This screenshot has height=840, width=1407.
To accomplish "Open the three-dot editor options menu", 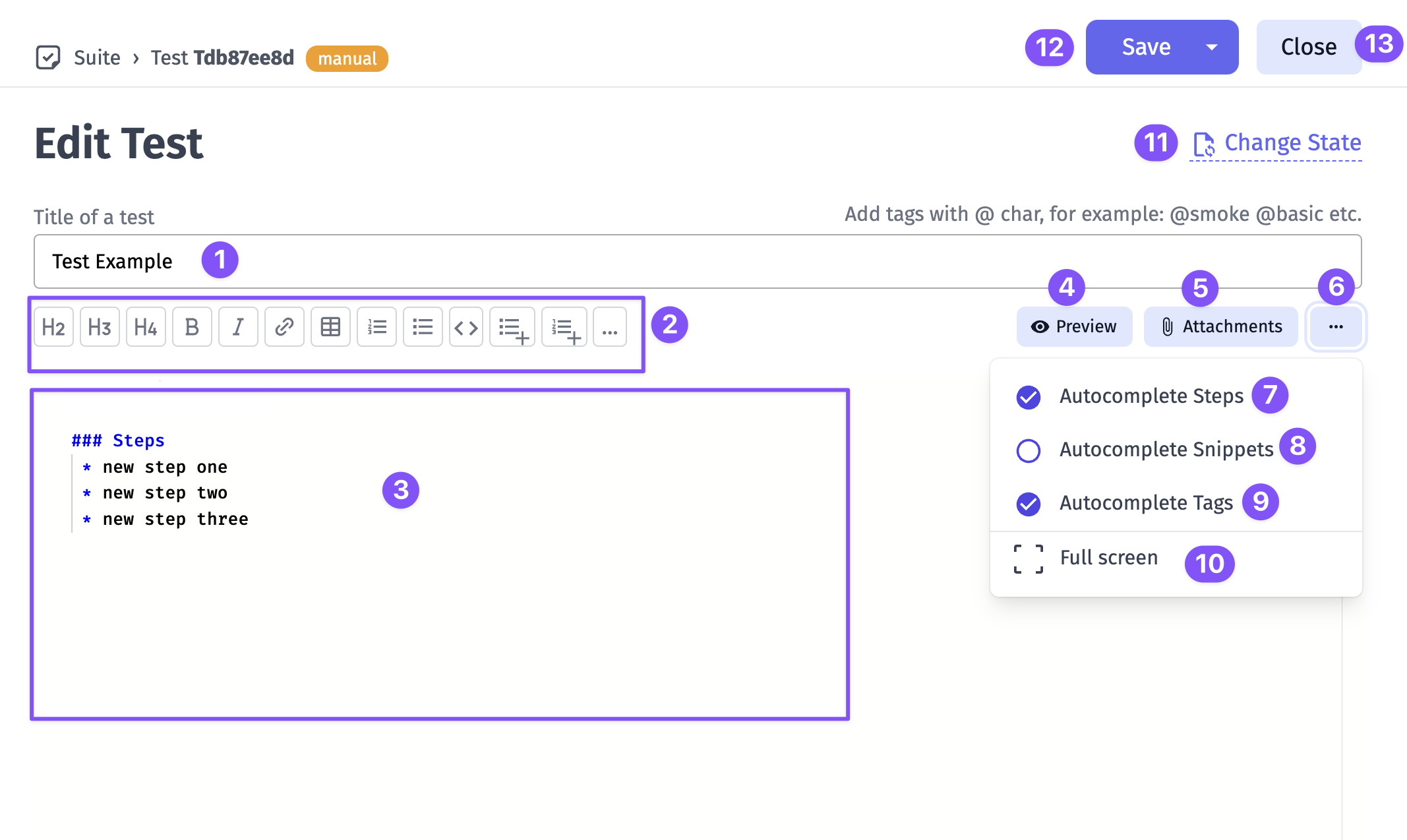I will [x=1336, y=327].
